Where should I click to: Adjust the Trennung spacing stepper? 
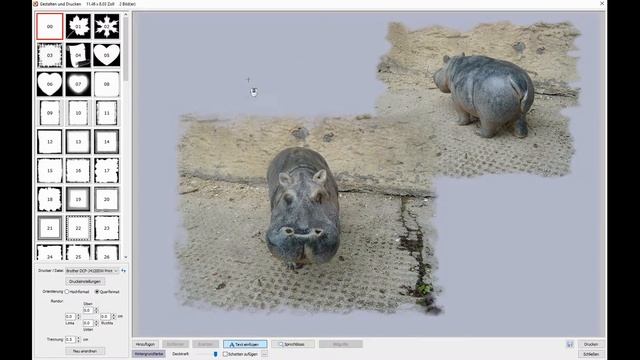click(x=78, y=339)
